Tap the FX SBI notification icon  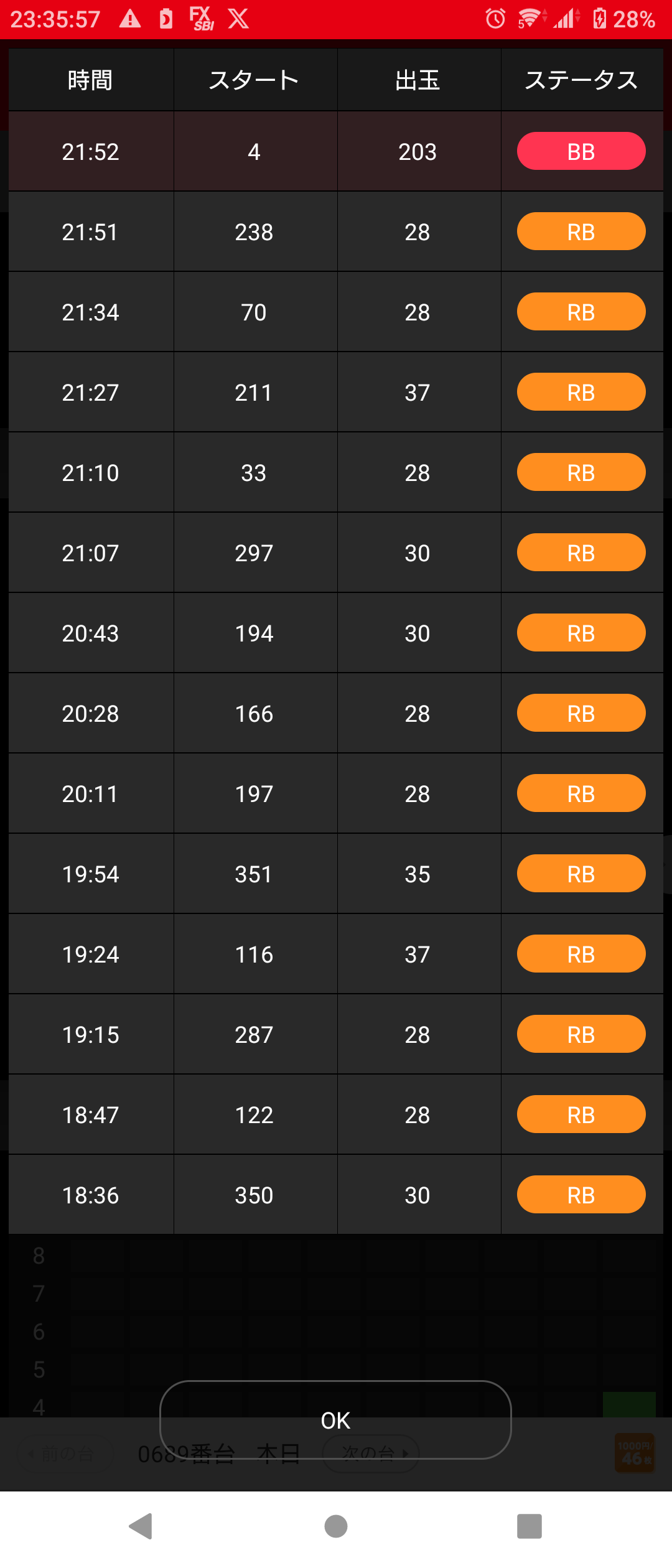pyautogui.click(x=202, y=19)
